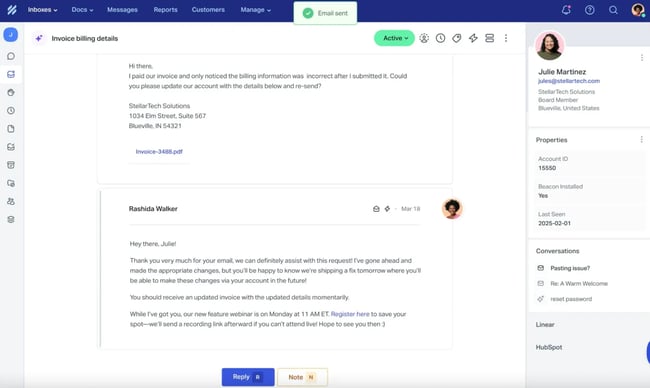Open the user profile avatar menu
Viewport: 650px width, 388px height.
click(638, 10)
